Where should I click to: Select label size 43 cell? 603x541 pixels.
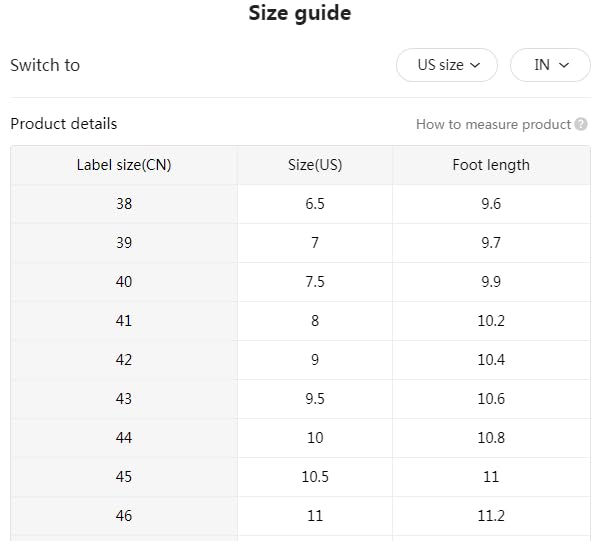pyautogui.click(x=124, y=399)
